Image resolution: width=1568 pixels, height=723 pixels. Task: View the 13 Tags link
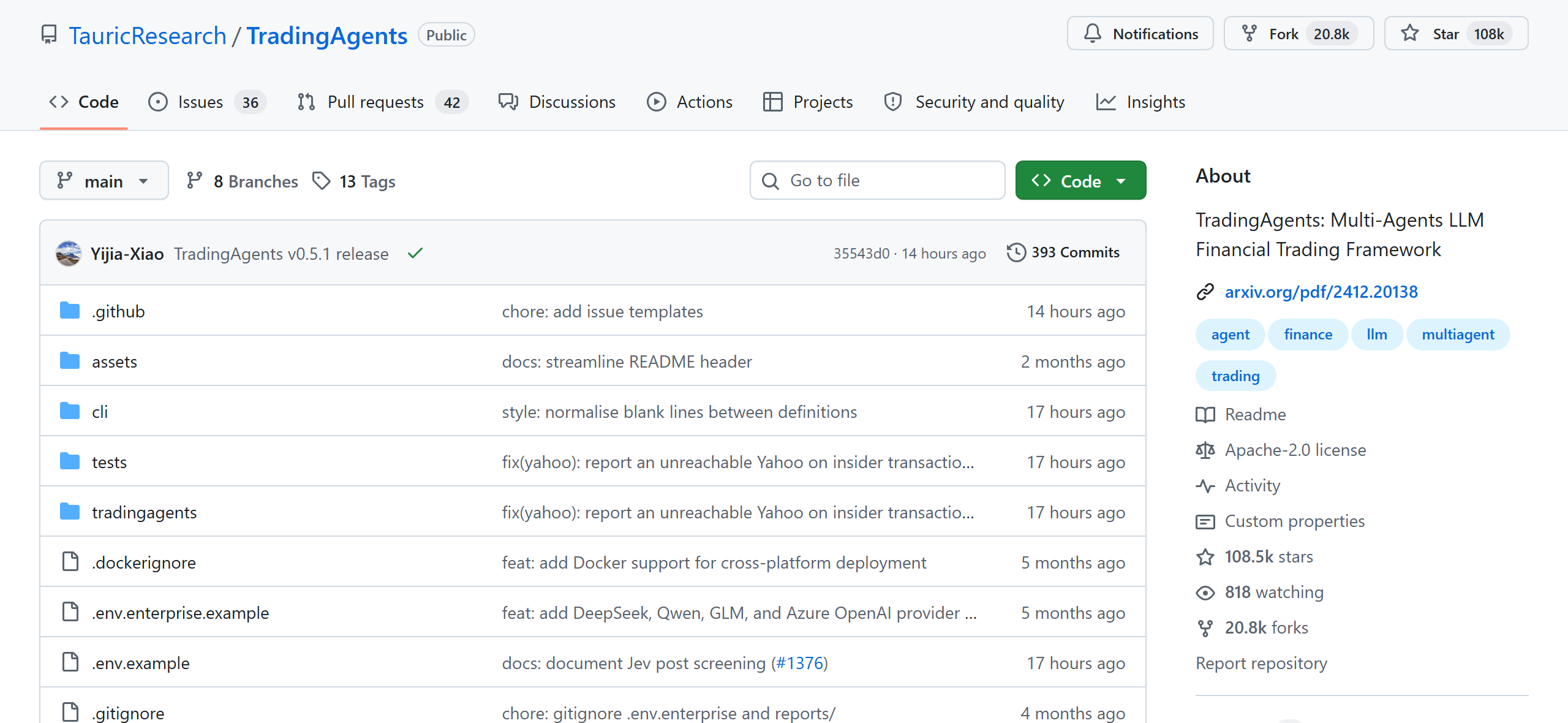(x=354, y=181)
